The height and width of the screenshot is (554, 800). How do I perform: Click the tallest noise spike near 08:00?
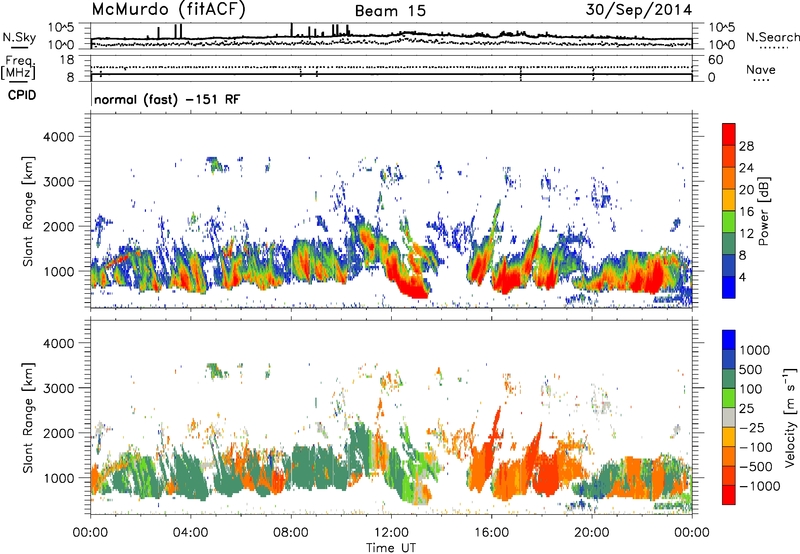[x=291, y=30]
